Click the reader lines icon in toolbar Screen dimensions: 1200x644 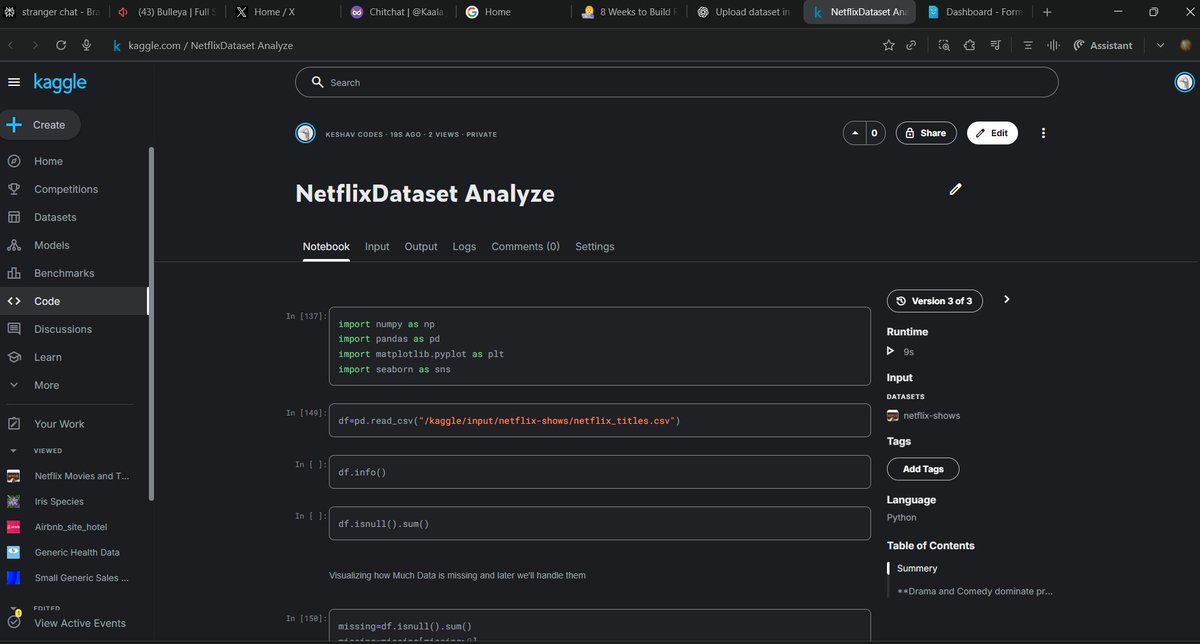point(1028,45)
